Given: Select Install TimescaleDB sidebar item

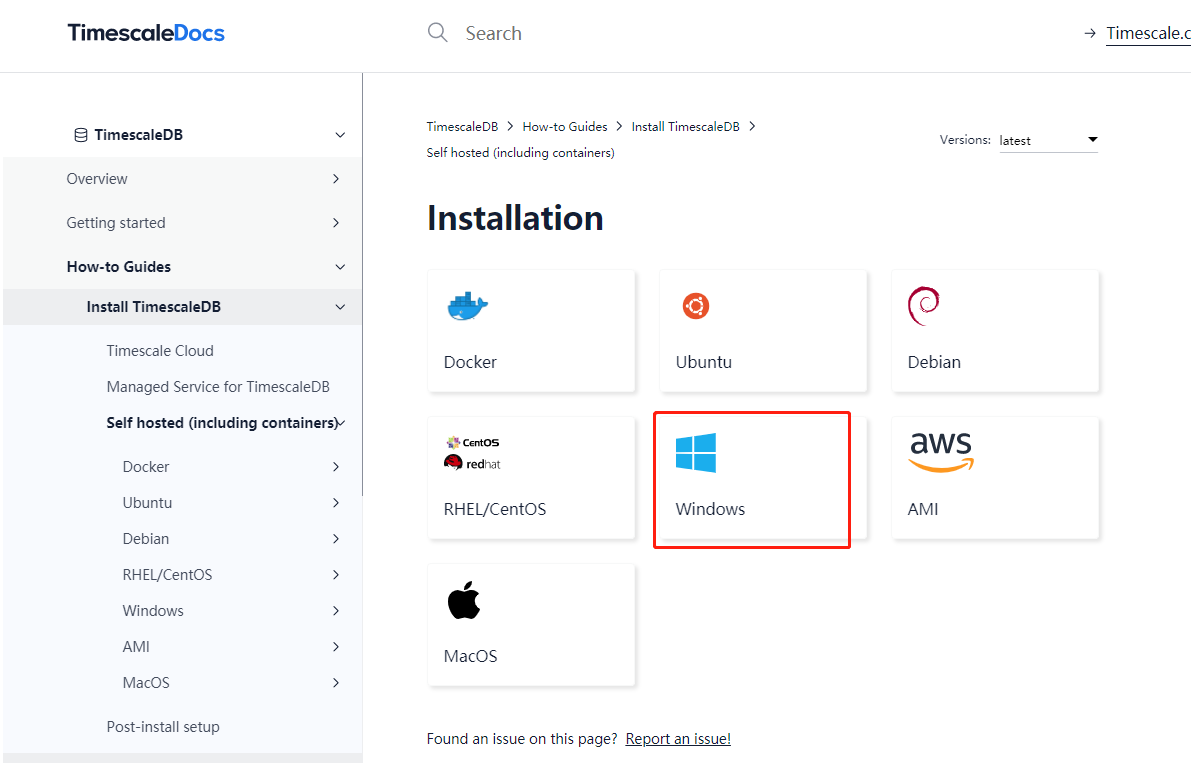Looking at the screenshot, I should click(x=153, y=307).
